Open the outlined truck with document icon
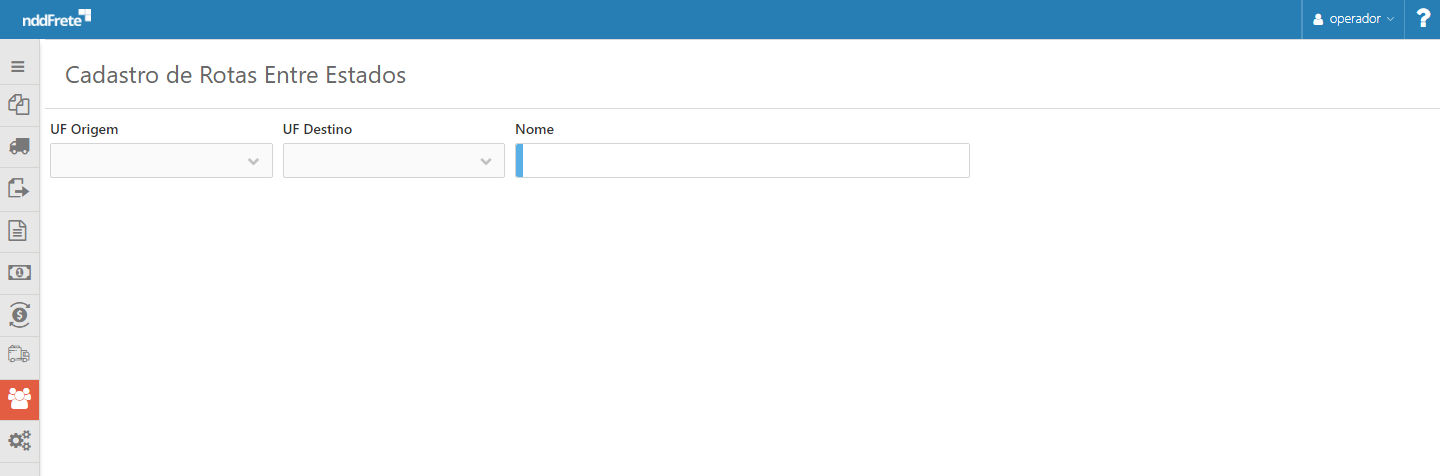This screenshot has height=476, width=1440. click(19, 356)
